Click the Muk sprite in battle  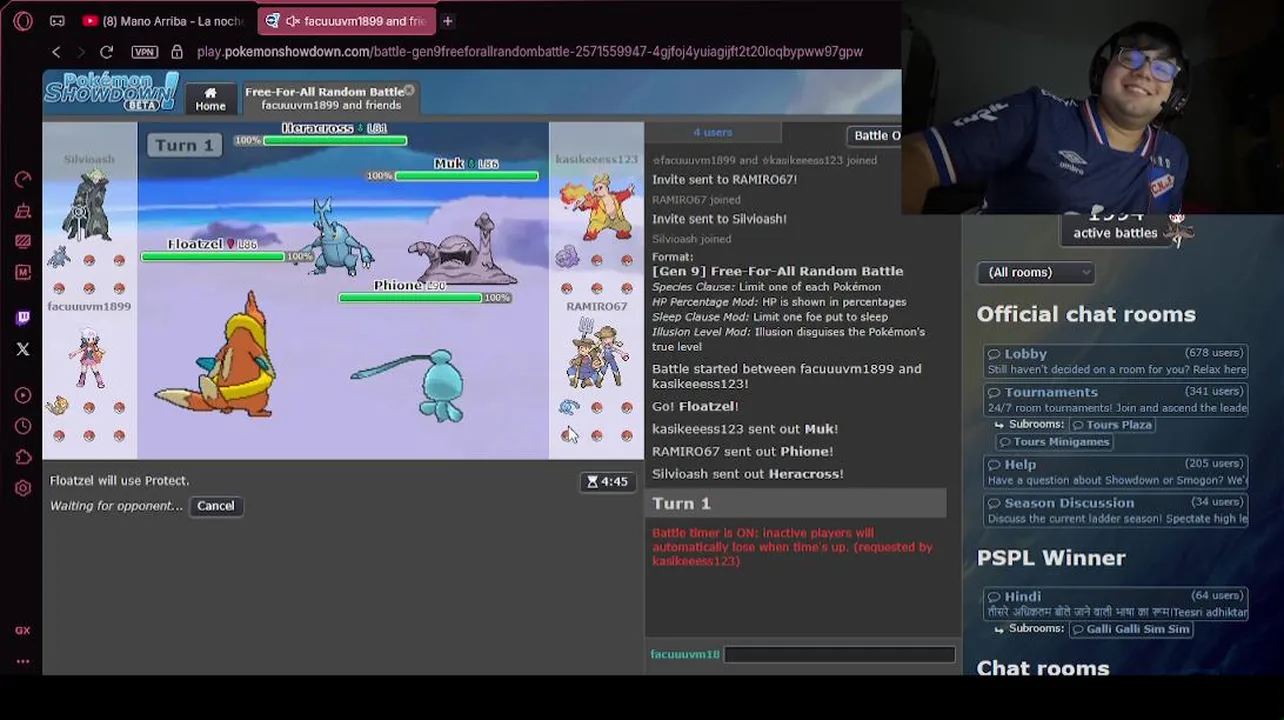tap(462, 250)
